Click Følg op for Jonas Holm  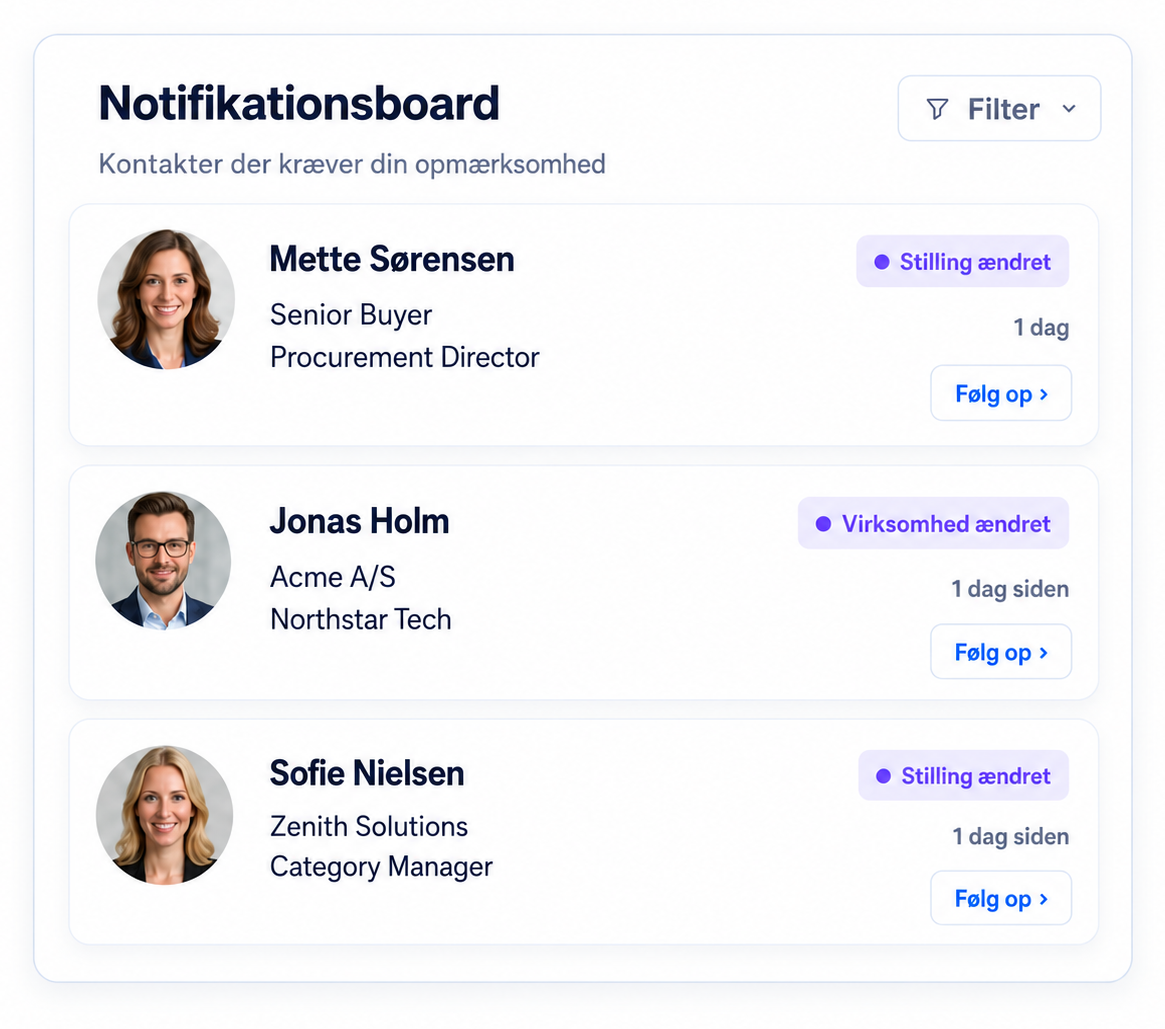(1001, 652)
